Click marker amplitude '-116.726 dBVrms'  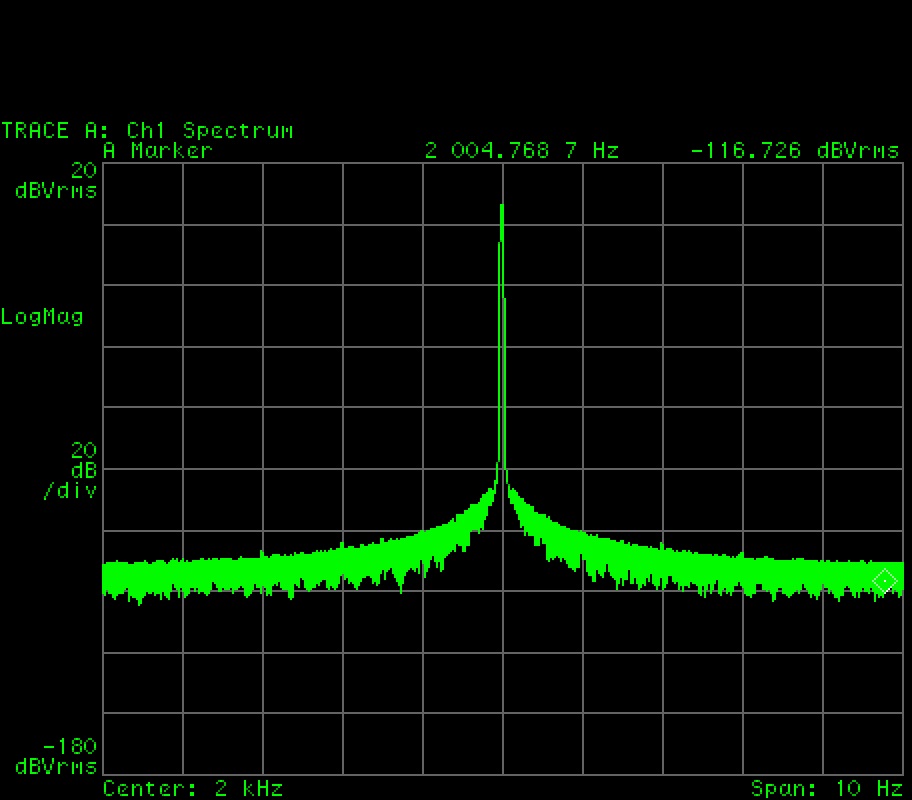(x=795, y=151)
